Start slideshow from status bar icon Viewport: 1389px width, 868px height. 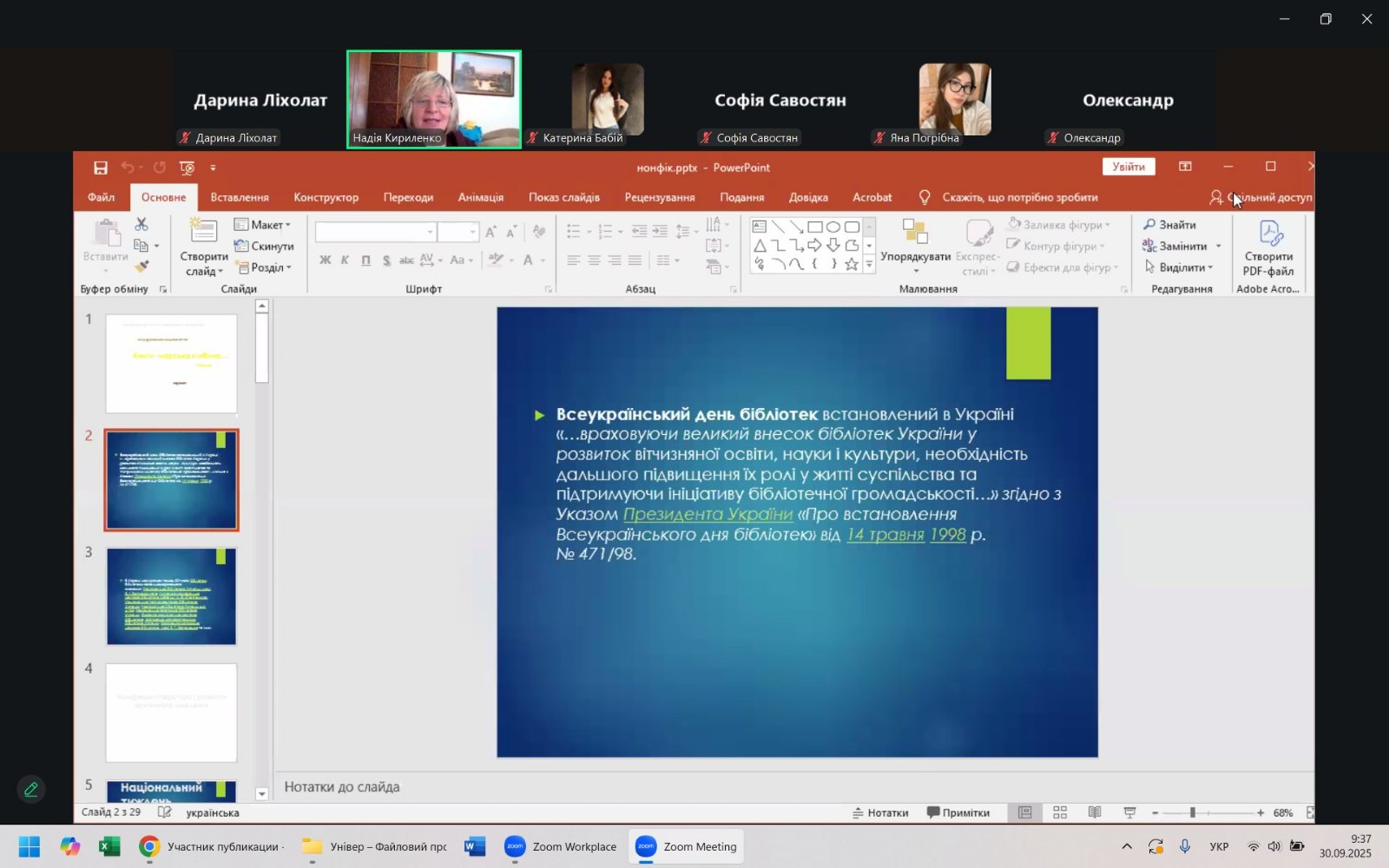[x=1129, y=812]
